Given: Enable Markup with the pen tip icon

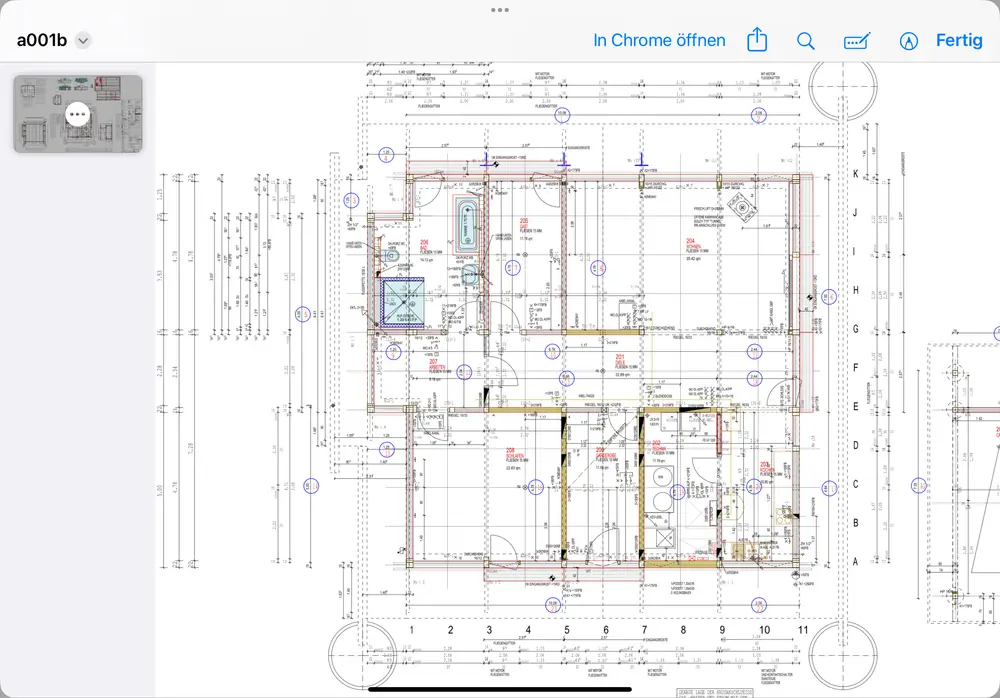Looking at the screenshot, I should point(908,41).
